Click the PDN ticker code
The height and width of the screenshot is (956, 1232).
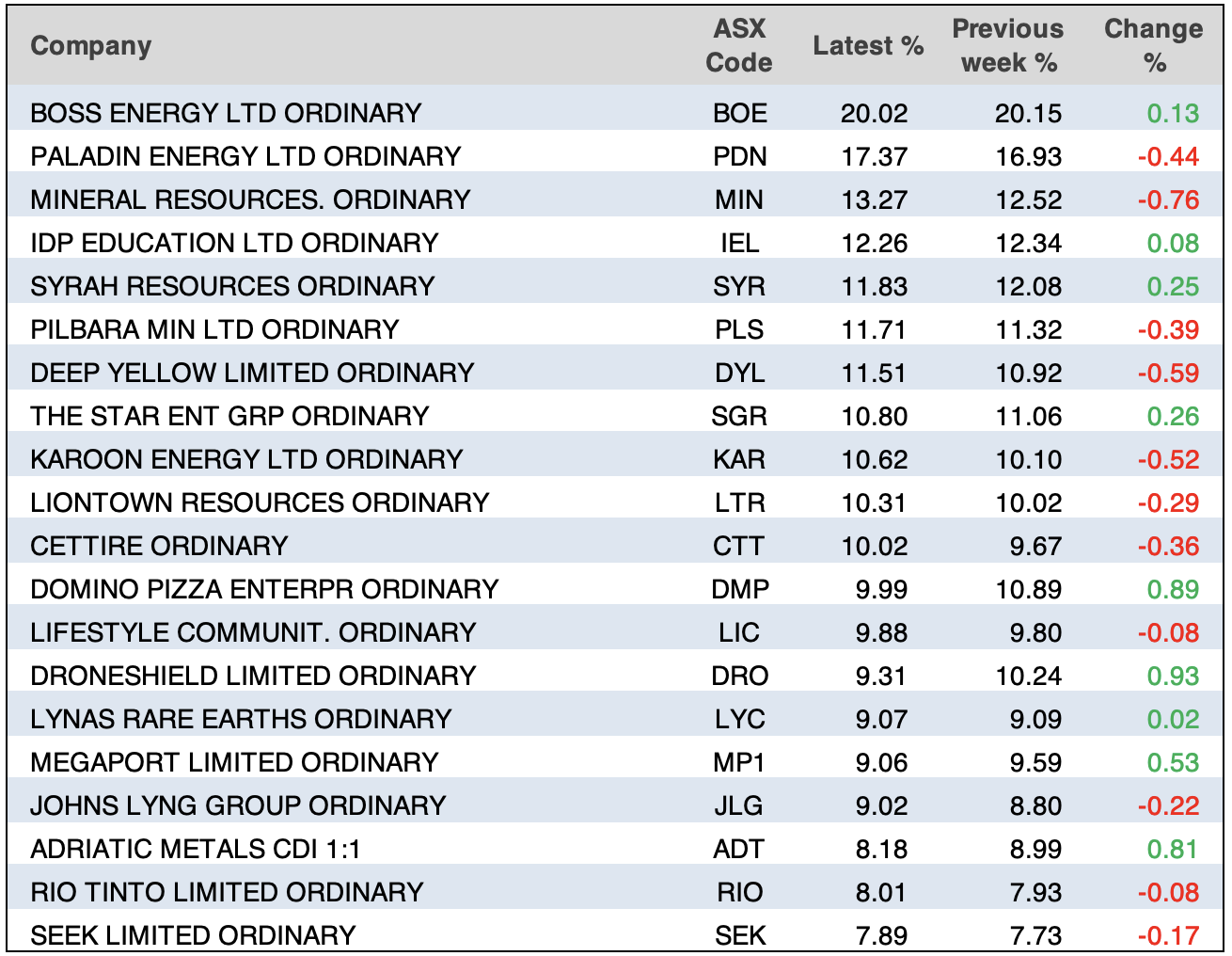pos(739,156)
